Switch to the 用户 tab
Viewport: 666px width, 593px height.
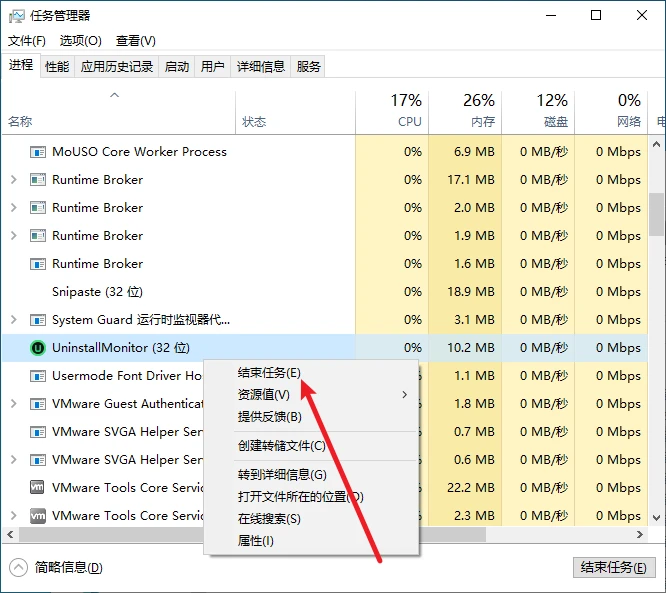[x=212, y=67]
